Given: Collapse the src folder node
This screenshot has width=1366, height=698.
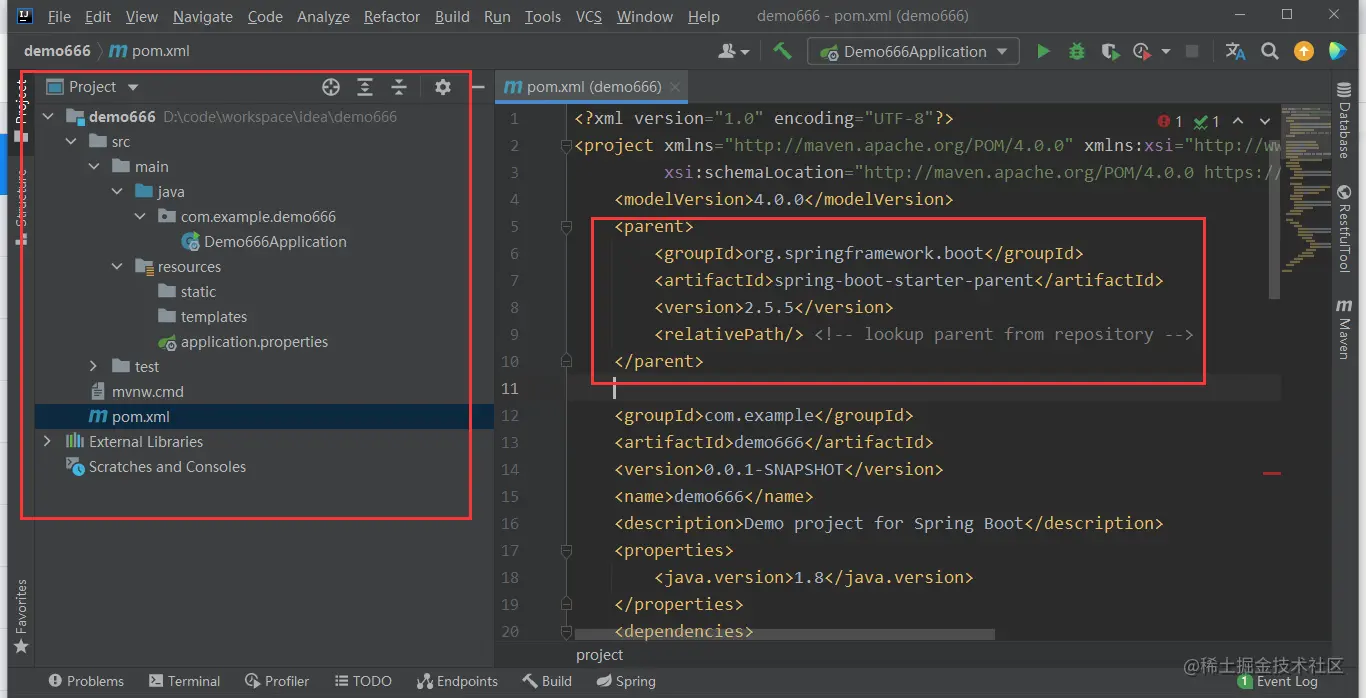Looking at the screenshot, I should tap(71, 142).
